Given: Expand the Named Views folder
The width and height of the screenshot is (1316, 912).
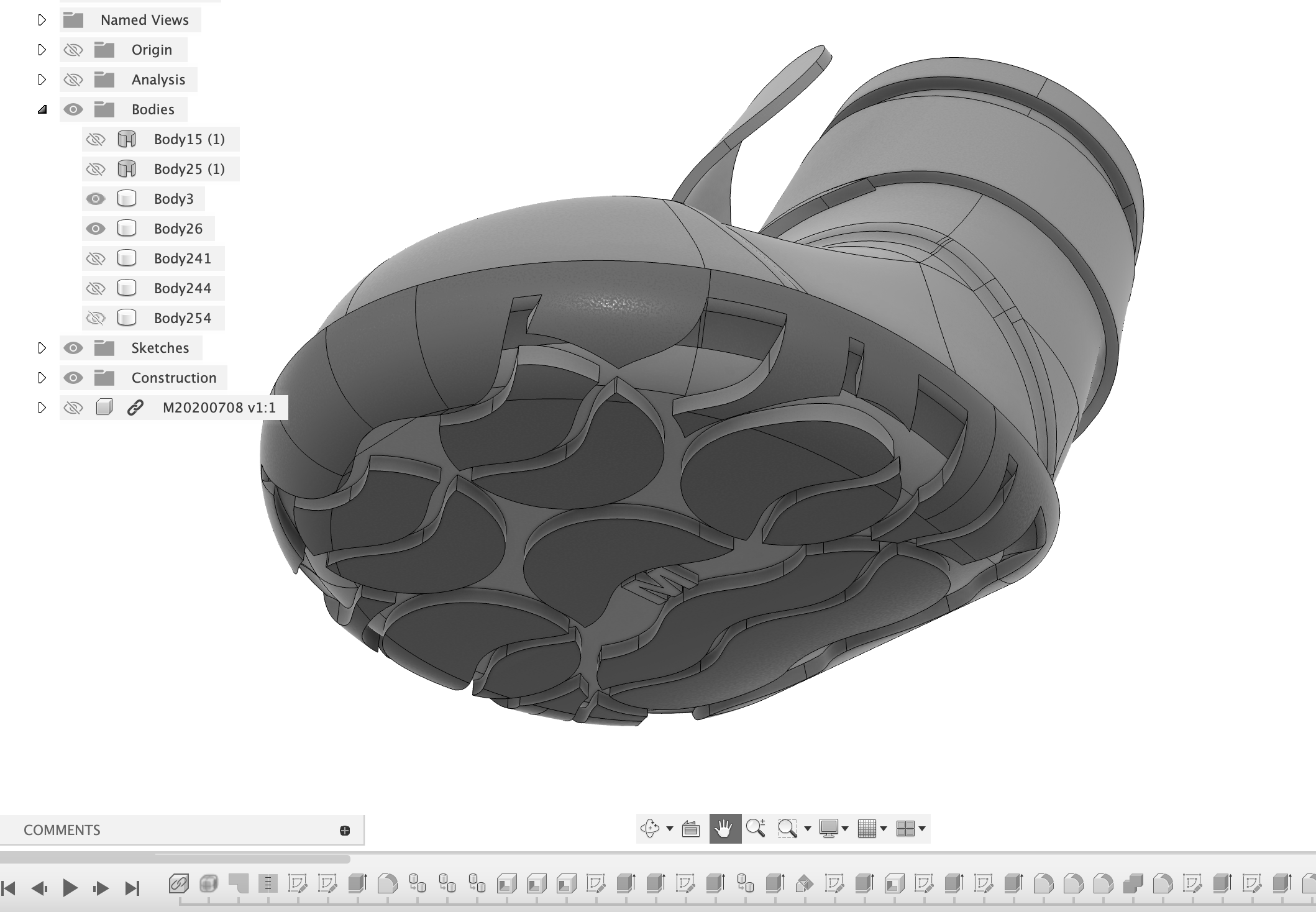Looking at the screenshot, I should coord(42,20).
